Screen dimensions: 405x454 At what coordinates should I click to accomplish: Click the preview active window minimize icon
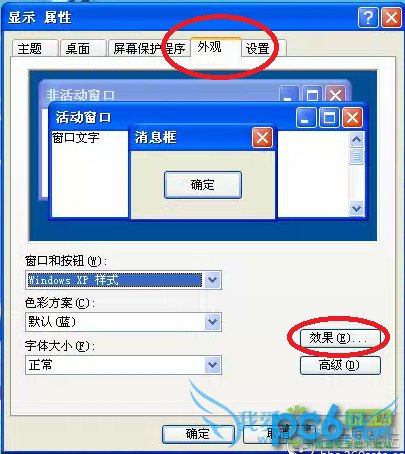coord(306,118)
